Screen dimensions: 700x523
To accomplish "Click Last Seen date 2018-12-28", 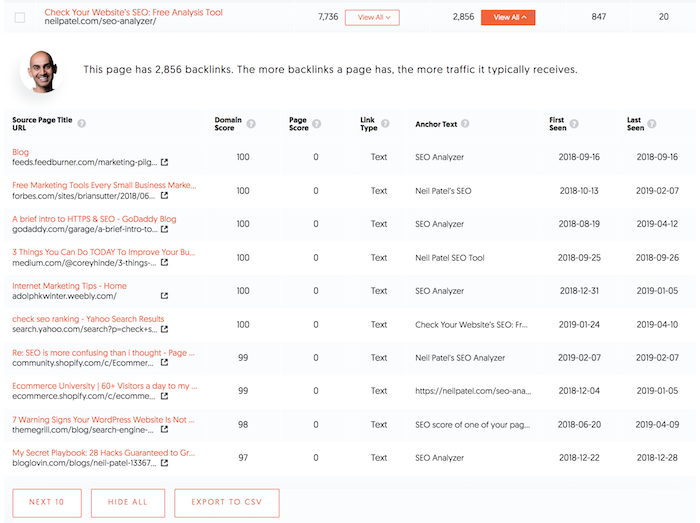I will (657, 457).
